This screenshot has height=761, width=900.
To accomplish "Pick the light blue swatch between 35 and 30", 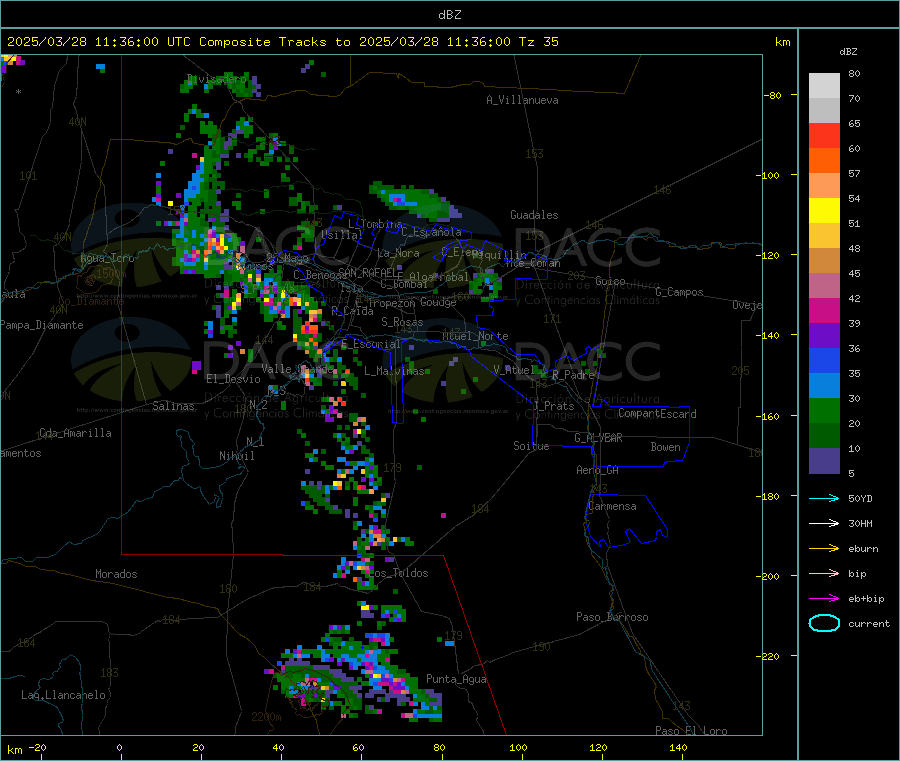I will [x=824, y=386].
